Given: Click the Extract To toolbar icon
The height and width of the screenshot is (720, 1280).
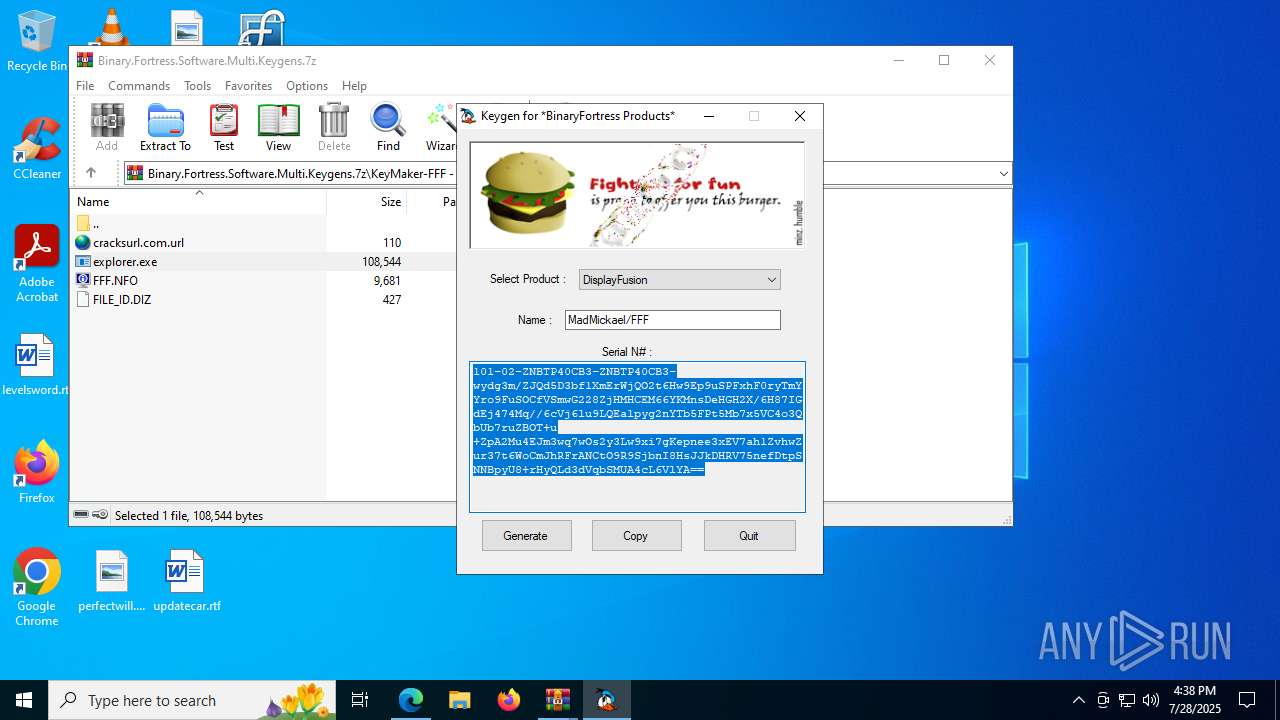Looking at the screenshot, I should tap(165, 127).
